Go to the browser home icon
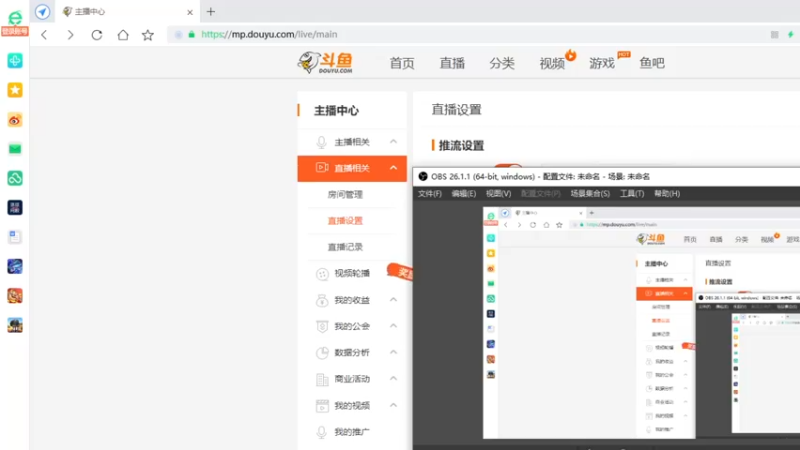This screenshot has height=450, width=800. (x=123, y=35)
